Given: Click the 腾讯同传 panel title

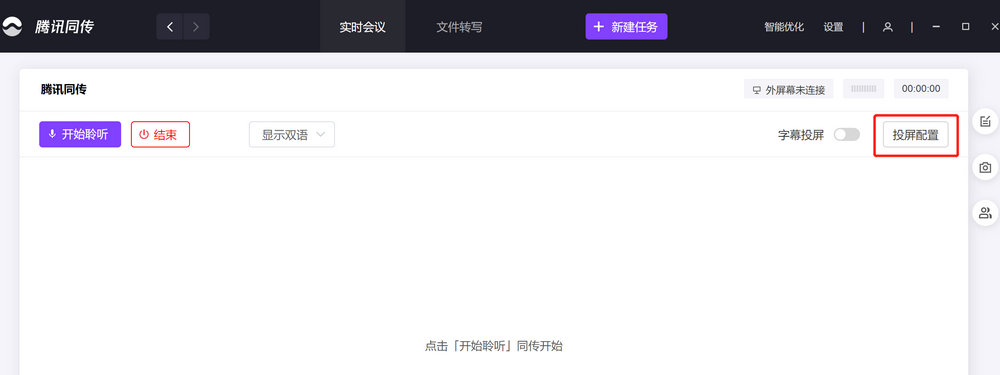Looking at the screenshot, I should tap(63, 89).
